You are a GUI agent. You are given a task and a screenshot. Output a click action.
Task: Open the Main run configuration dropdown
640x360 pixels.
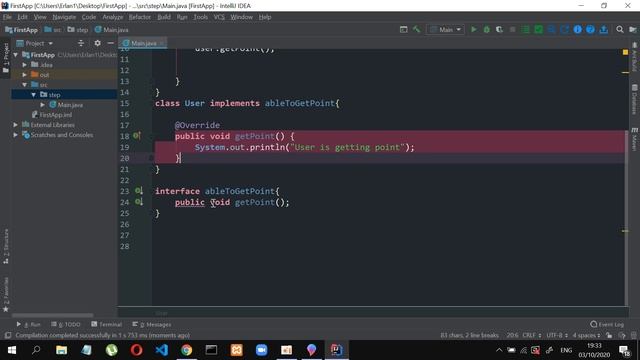[445, 29]
